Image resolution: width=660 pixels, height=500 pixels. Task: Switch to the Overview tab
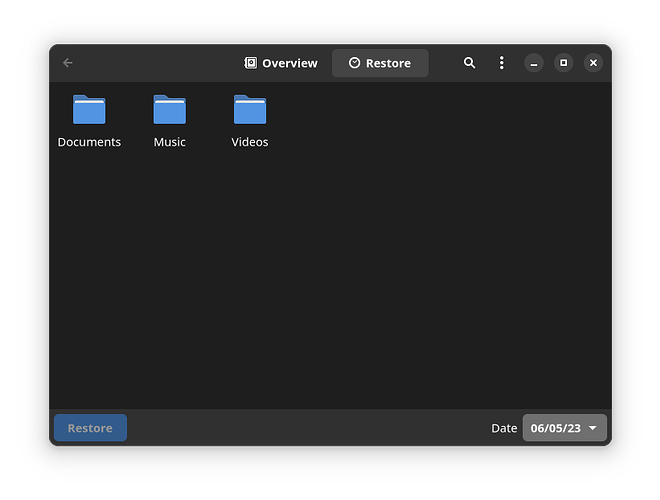click(x=281, y=63)
